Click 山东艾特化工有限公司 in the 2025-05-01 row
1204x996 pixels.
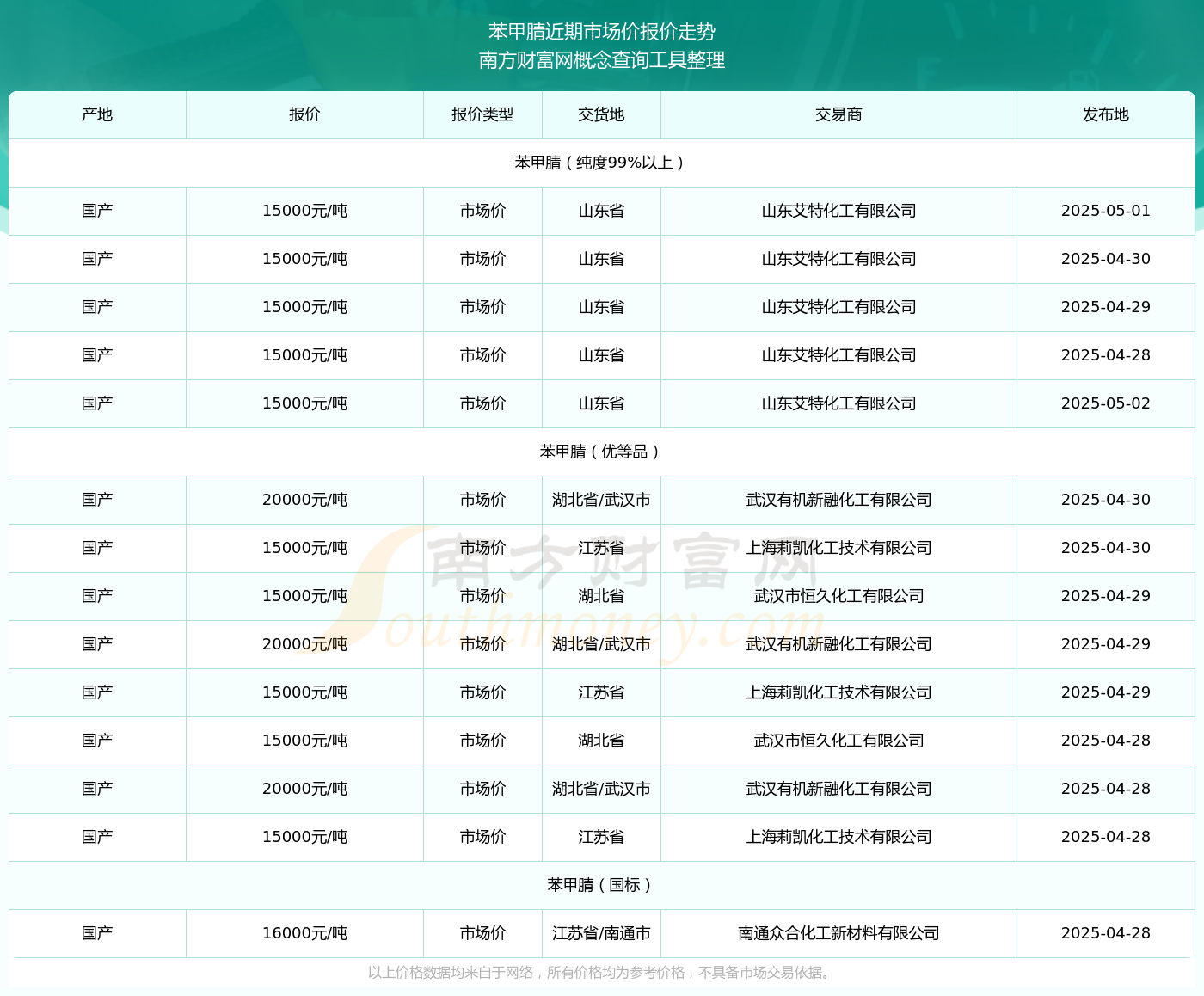[x=838, y=211]
